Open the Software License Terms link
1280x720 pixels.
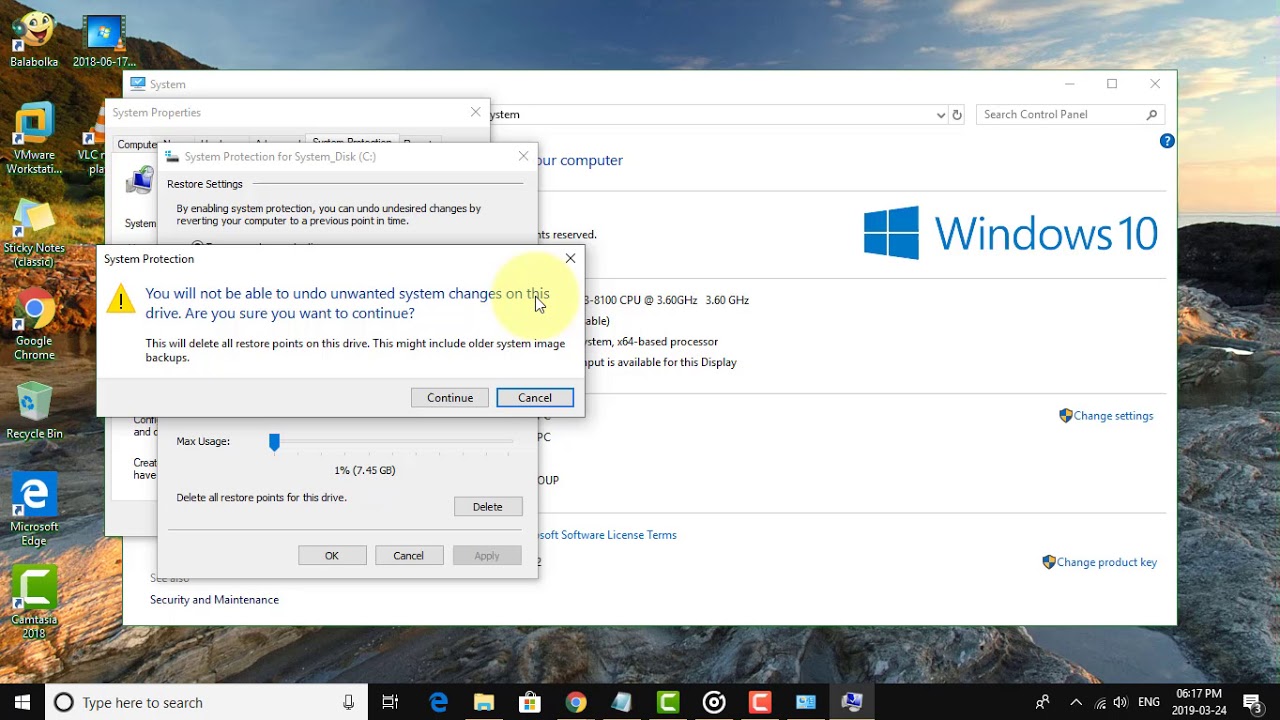pyautogui.click(x=607, y=535)
